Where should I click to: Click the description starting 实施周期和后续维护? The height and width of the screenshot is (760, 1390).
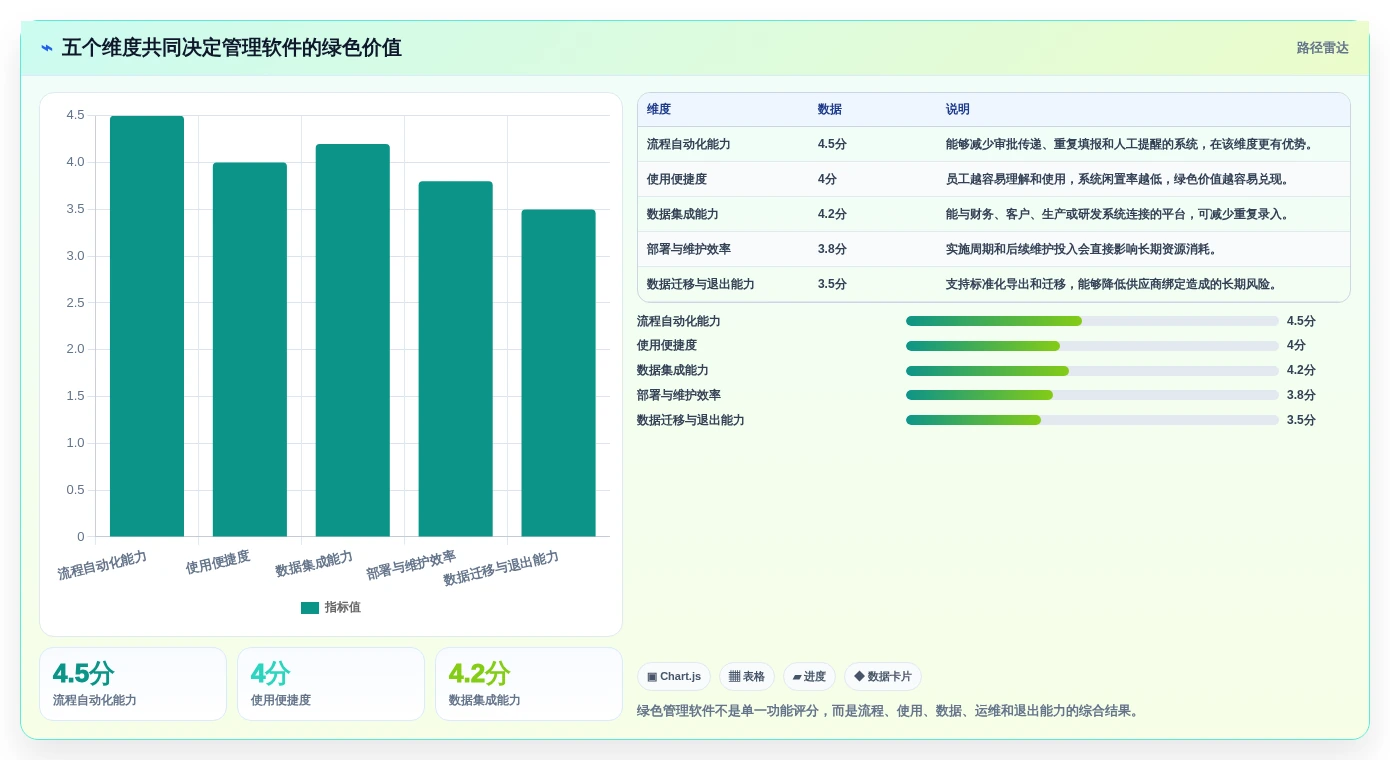click(x=1081, y=249)
